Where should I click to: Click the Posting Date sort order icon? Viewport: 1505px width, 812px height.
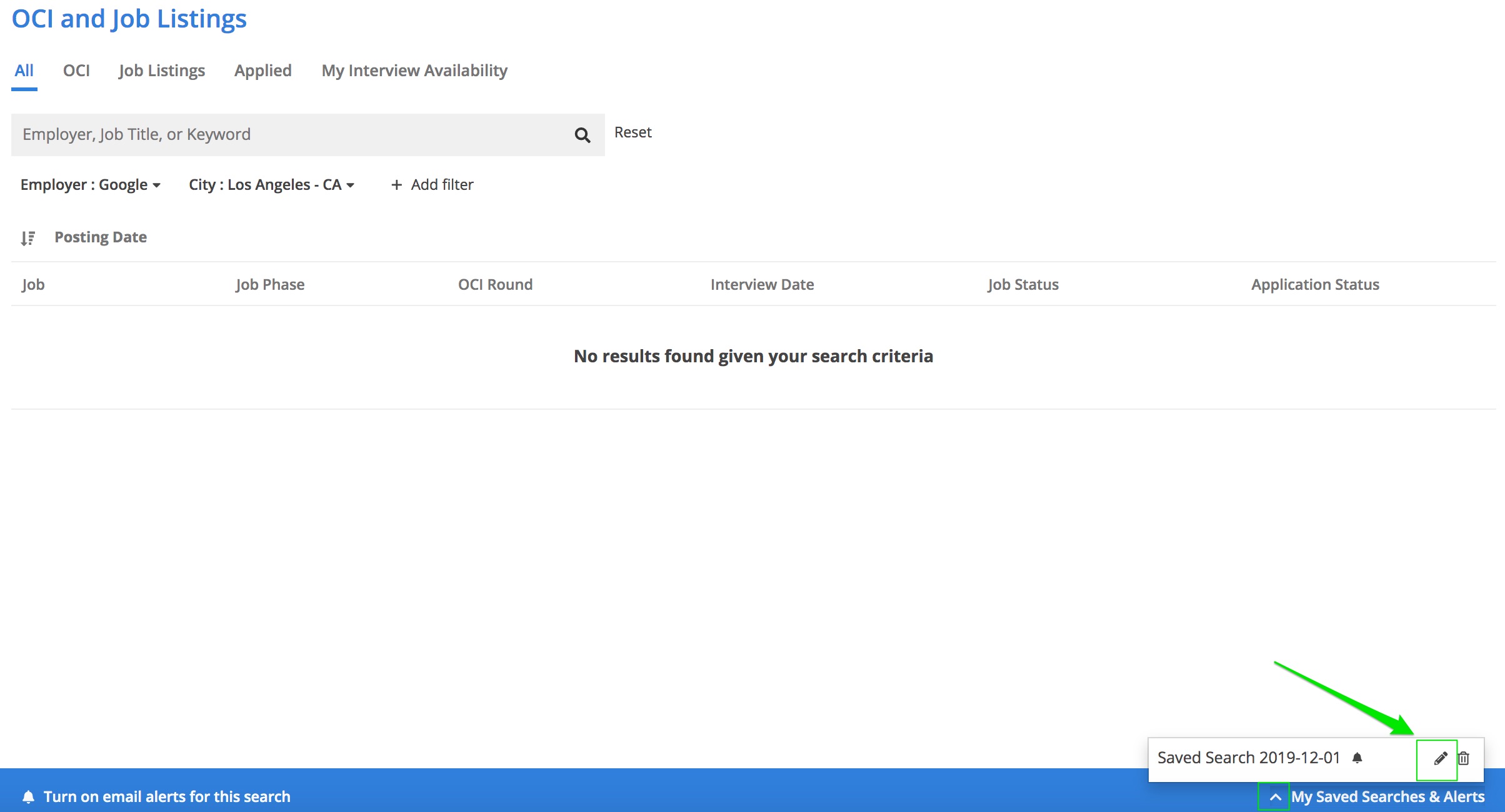tap(27, 238)
